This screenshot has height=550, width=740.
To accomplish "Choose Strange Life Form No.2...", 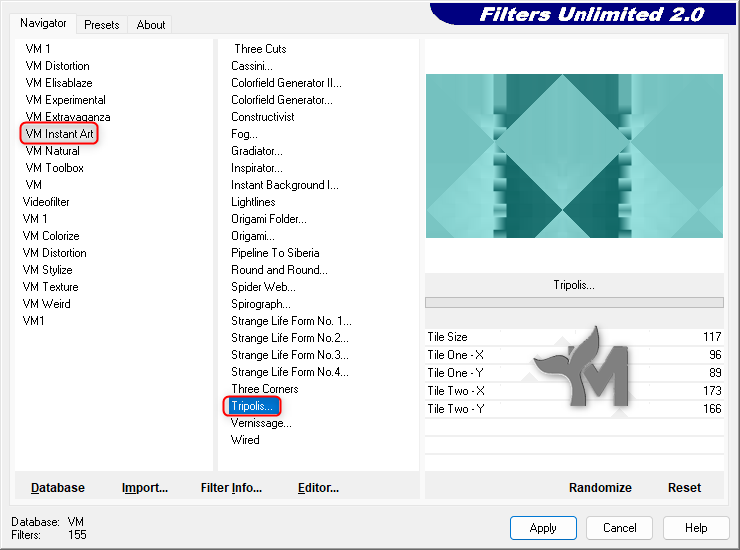I will pyautogui.click(x=290, y=338).
